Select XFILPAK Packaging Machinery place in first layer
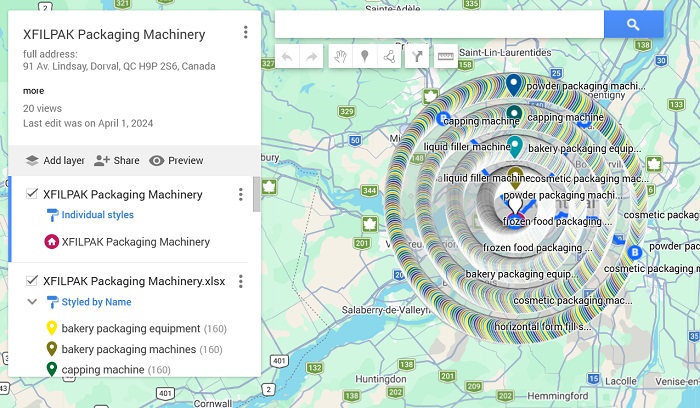Viewport: 700px width, 408px height. point(135,242)
